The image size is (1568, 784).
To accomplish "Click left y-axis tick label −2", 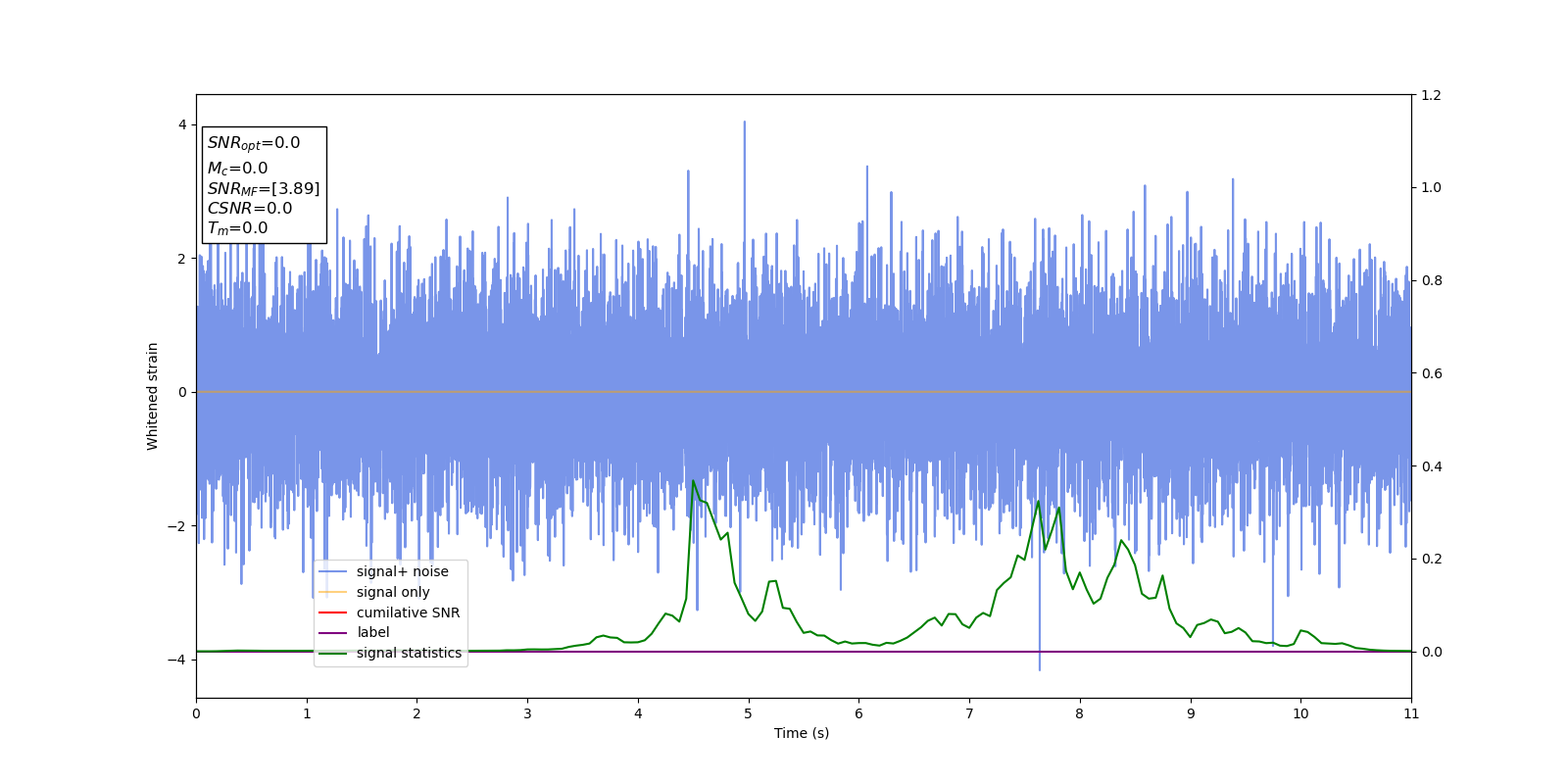I will [178, 526].
